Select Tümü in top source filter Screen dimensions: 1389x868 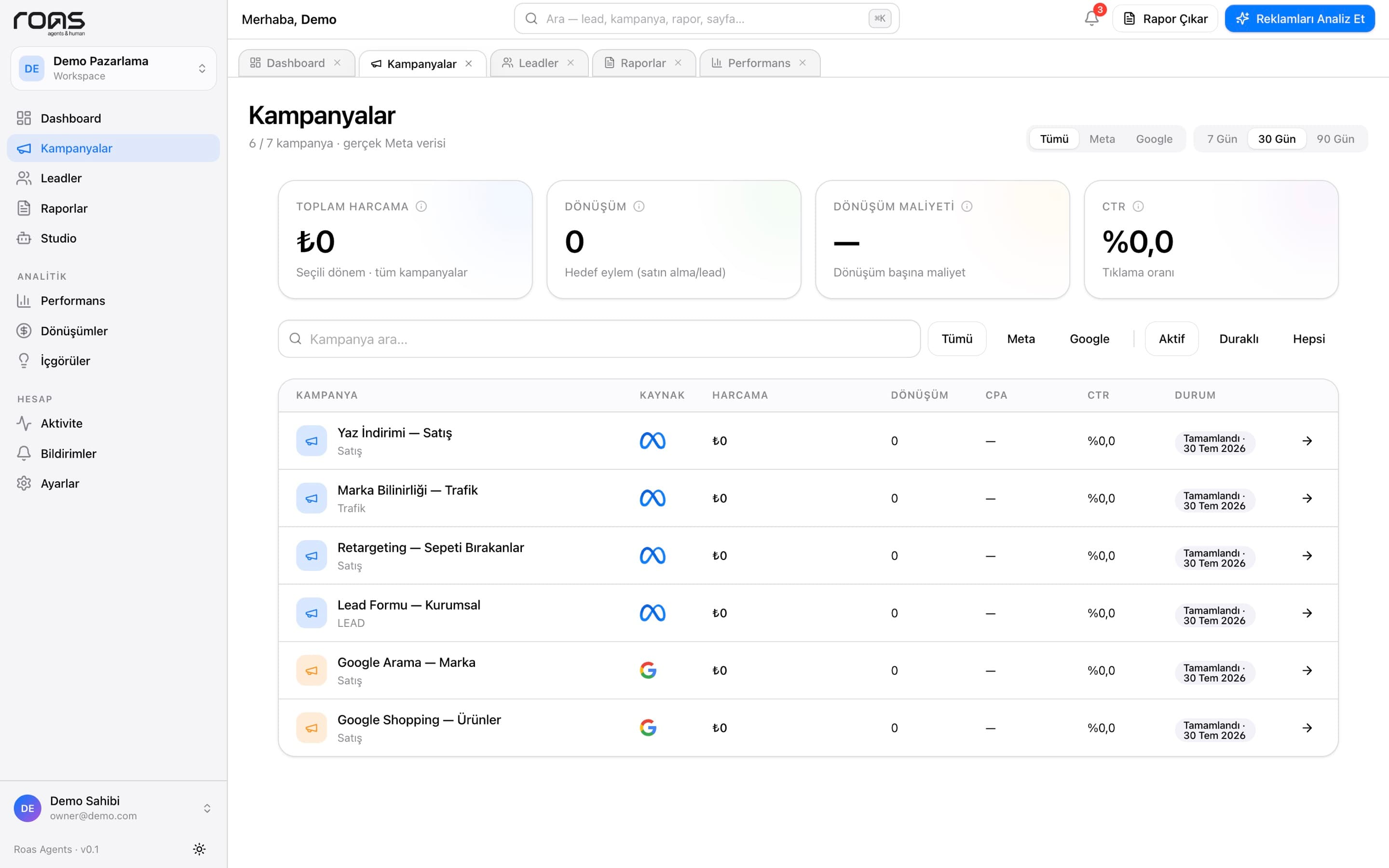(1054, 139)
